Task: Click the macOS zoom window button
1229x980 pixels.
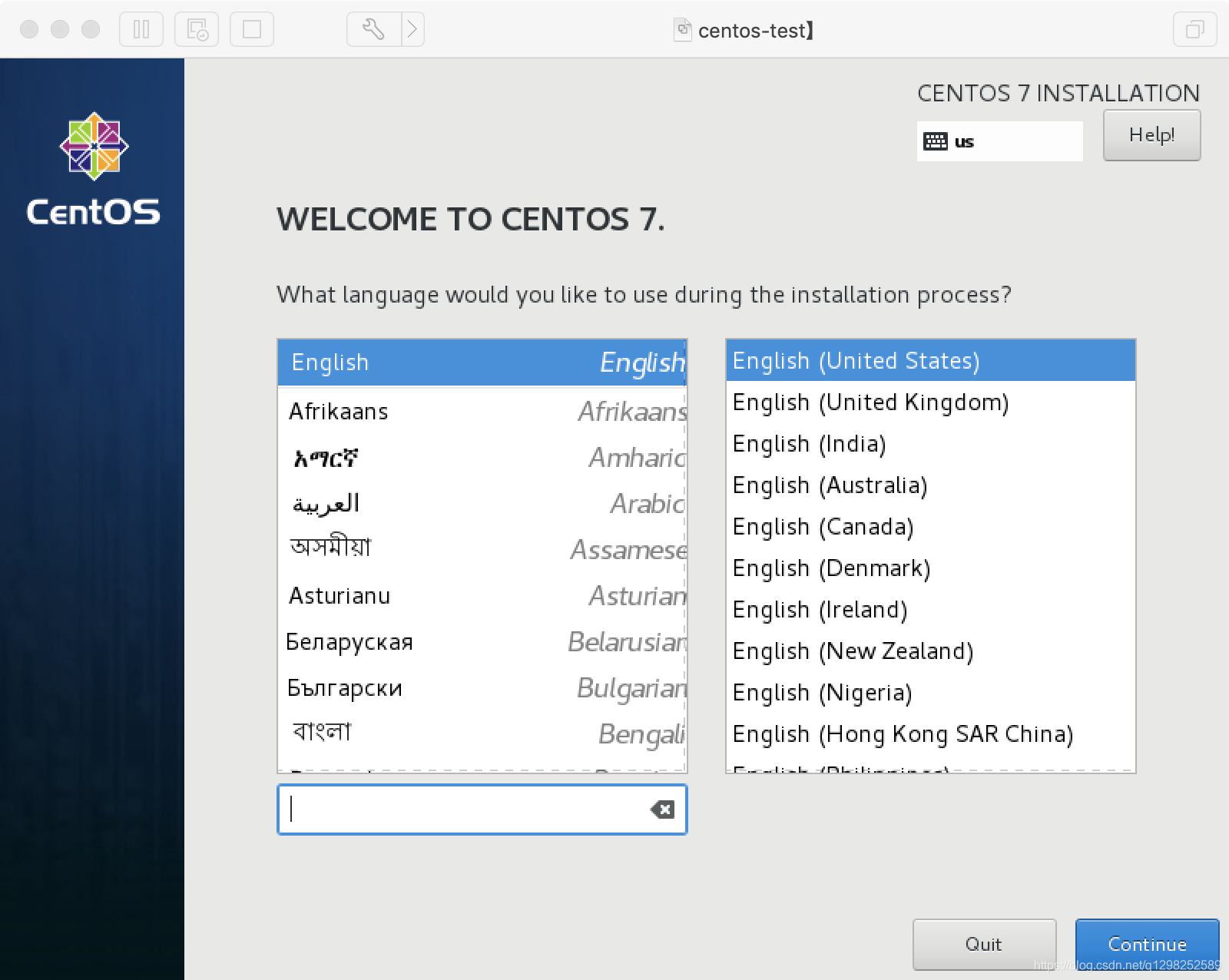Action: coord(91,29)
